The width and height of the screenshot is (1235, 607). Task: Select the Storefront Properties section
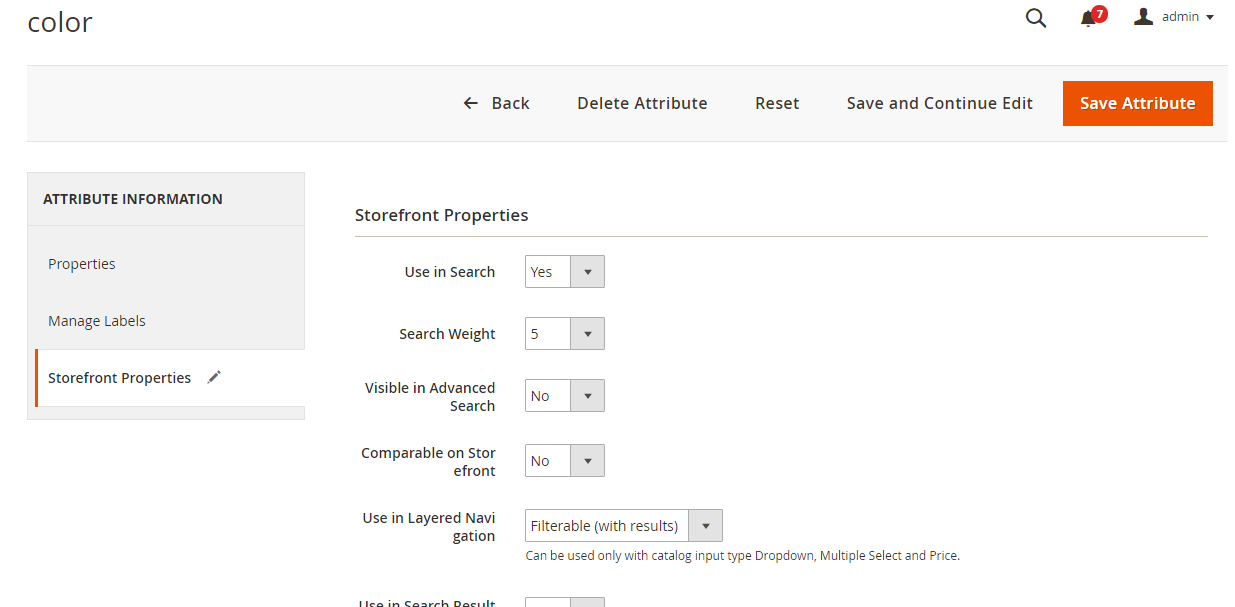click(119, 377)
